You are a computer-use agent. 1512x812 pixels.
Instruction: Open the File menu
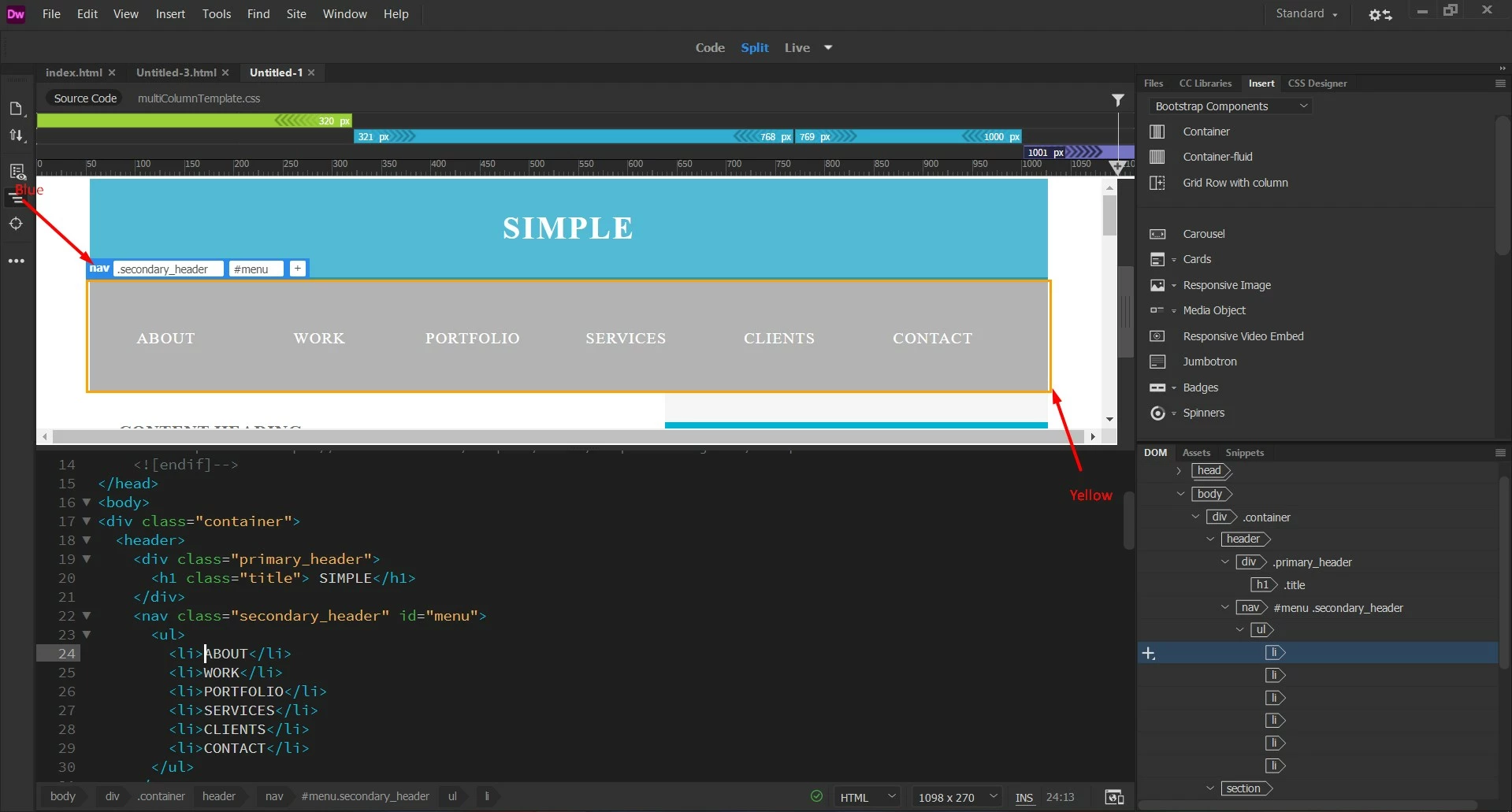(51, 14)
